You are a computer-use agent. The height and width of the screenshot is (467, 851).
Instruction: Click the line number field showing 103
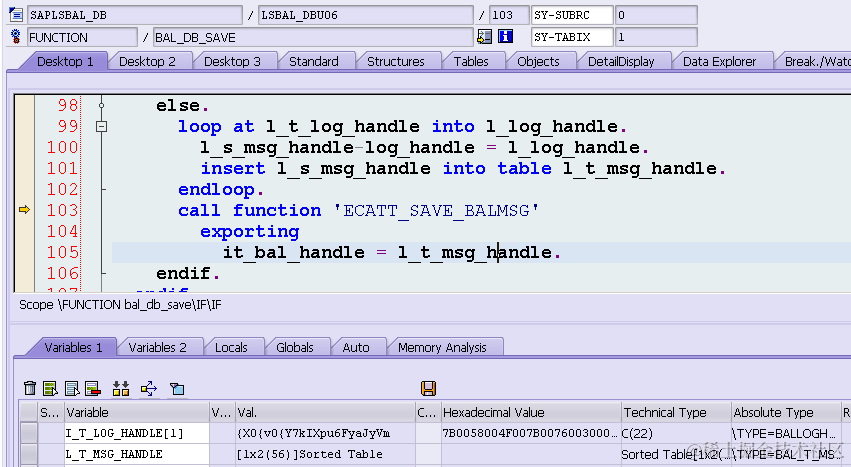(509, 15)
